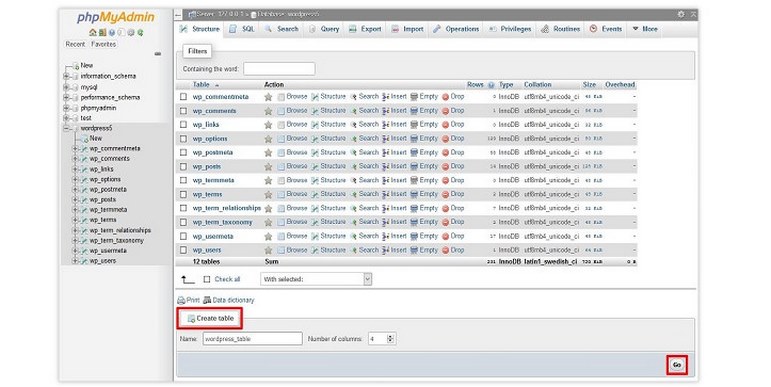Click the Containing the word filter field
Viewport: 771px width, 387px height.
tap(279, 69)
